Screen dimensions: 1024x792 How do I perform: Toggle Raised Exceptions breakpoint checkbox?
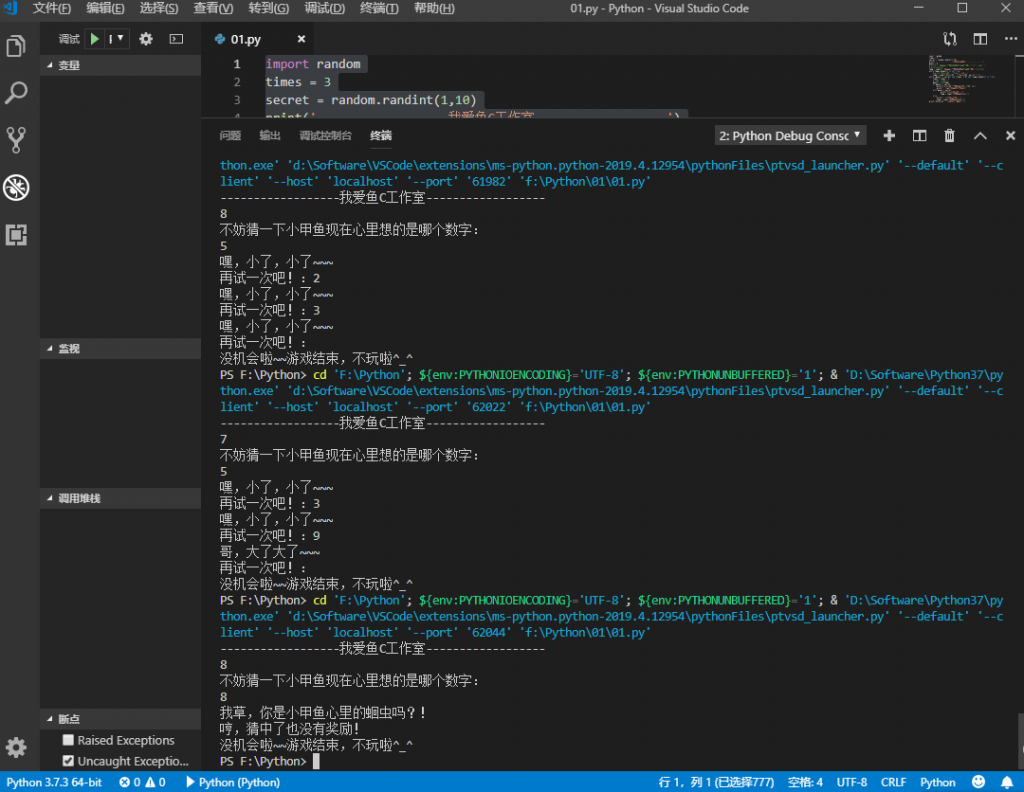[68, 740]
